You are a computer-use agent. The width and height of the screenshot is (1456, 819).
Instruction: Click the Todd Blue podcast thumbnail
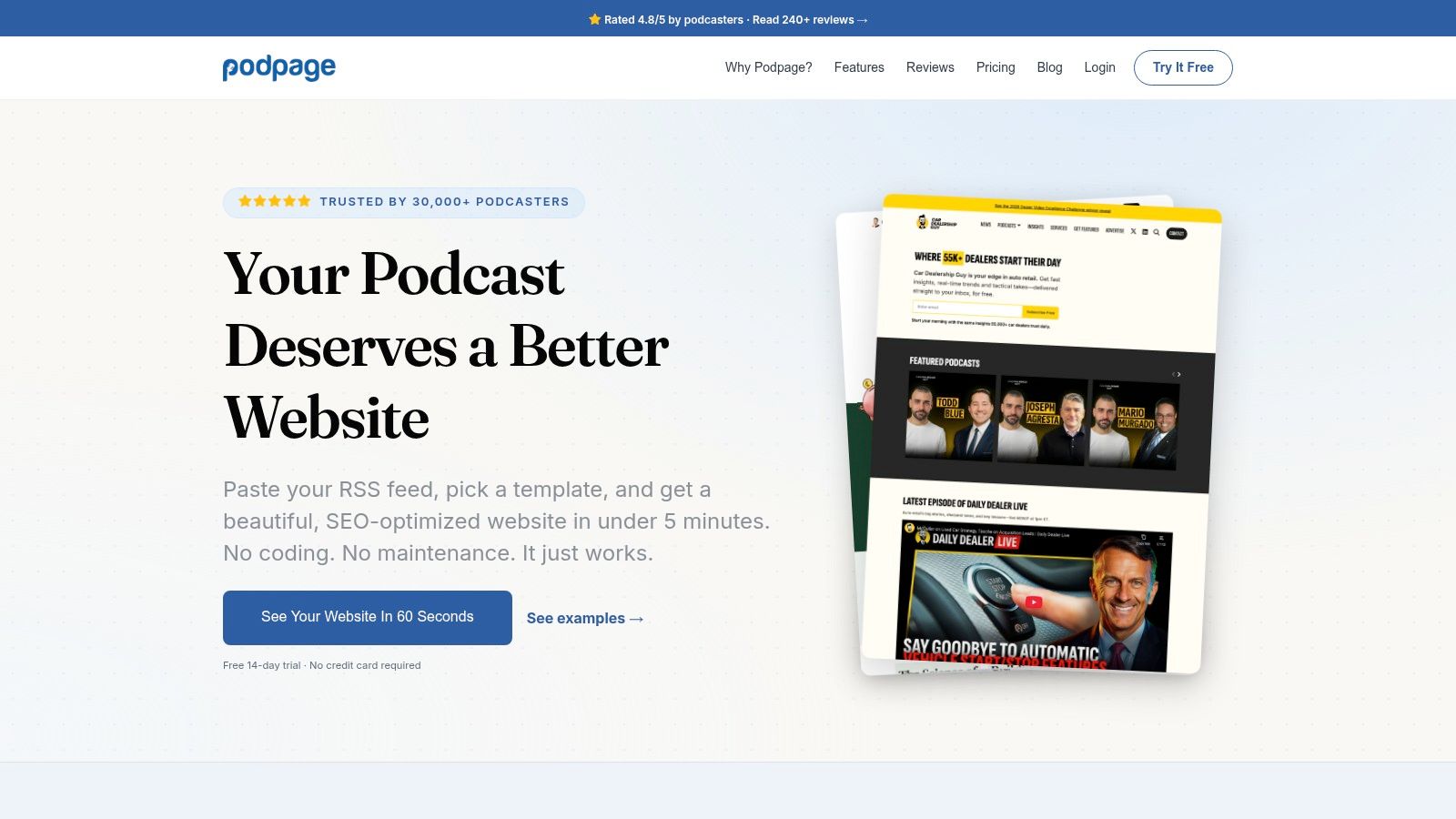coord(950,417)
